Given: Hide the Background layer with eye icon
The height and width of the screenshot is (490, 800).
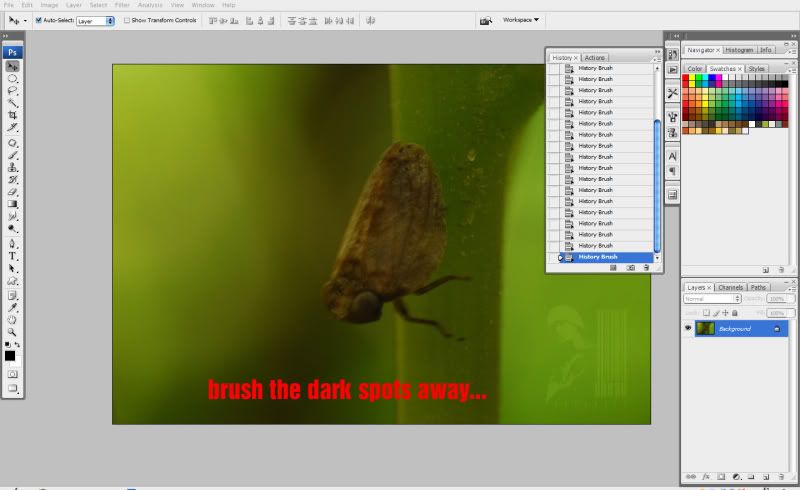Looking at the screenshot, I should 688,328.
